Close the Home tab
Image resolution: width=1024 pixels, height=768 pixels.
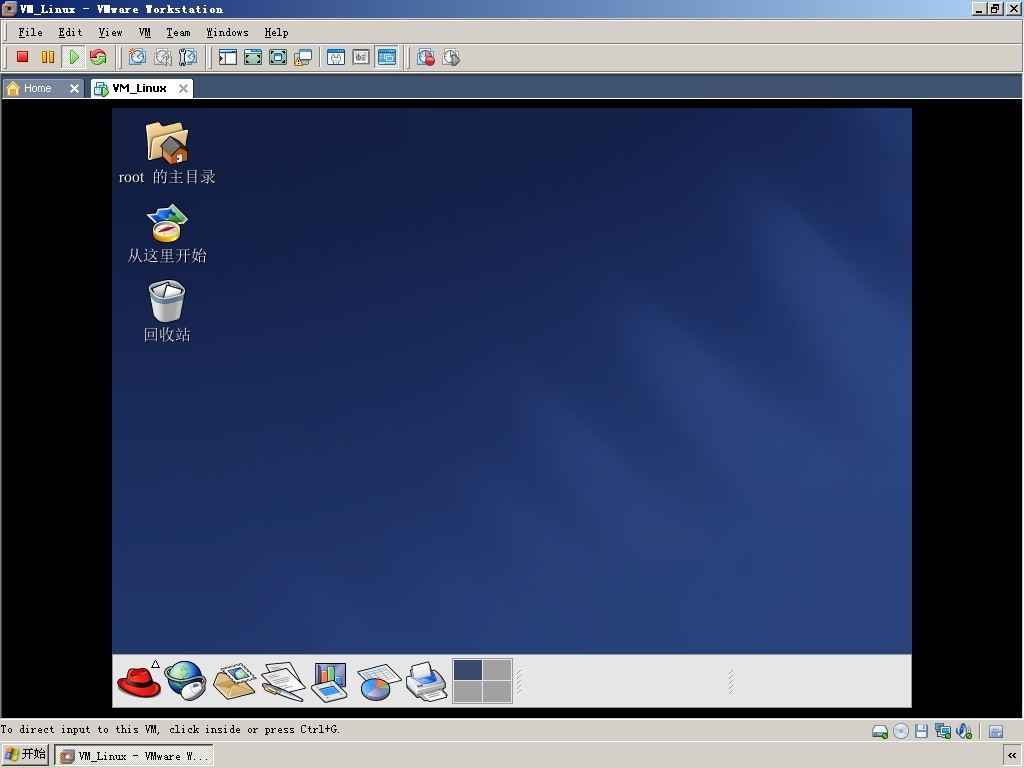pos(74,88)
